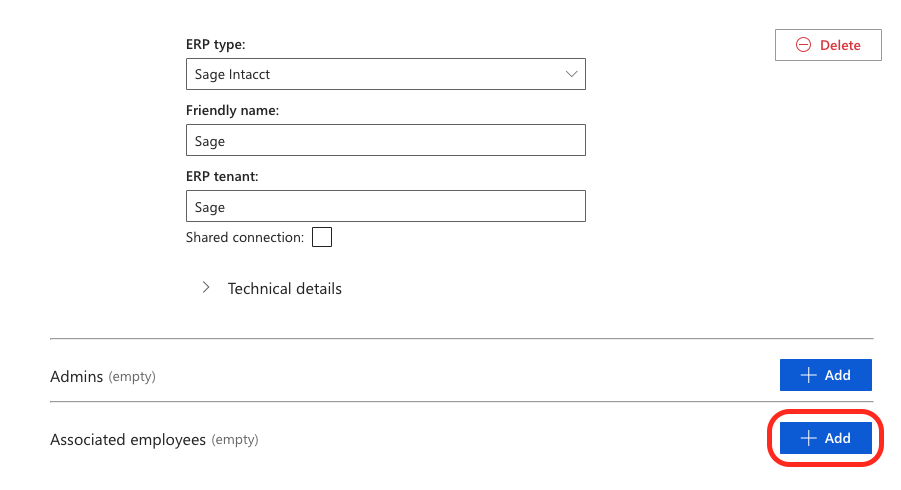Screen dimensions: 901x490
Task: Click the Associated employees heading
Action: [x=128, y=439]
